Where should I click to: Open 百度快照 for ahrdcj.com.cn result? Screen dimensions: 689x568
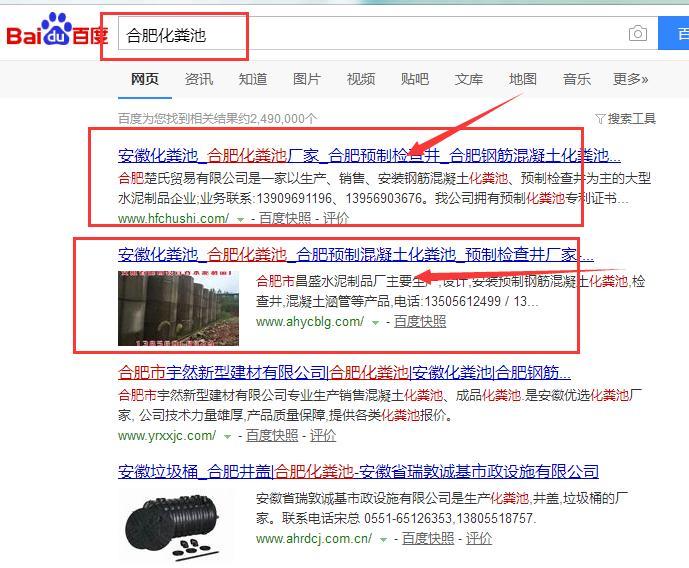click(428, 539)
